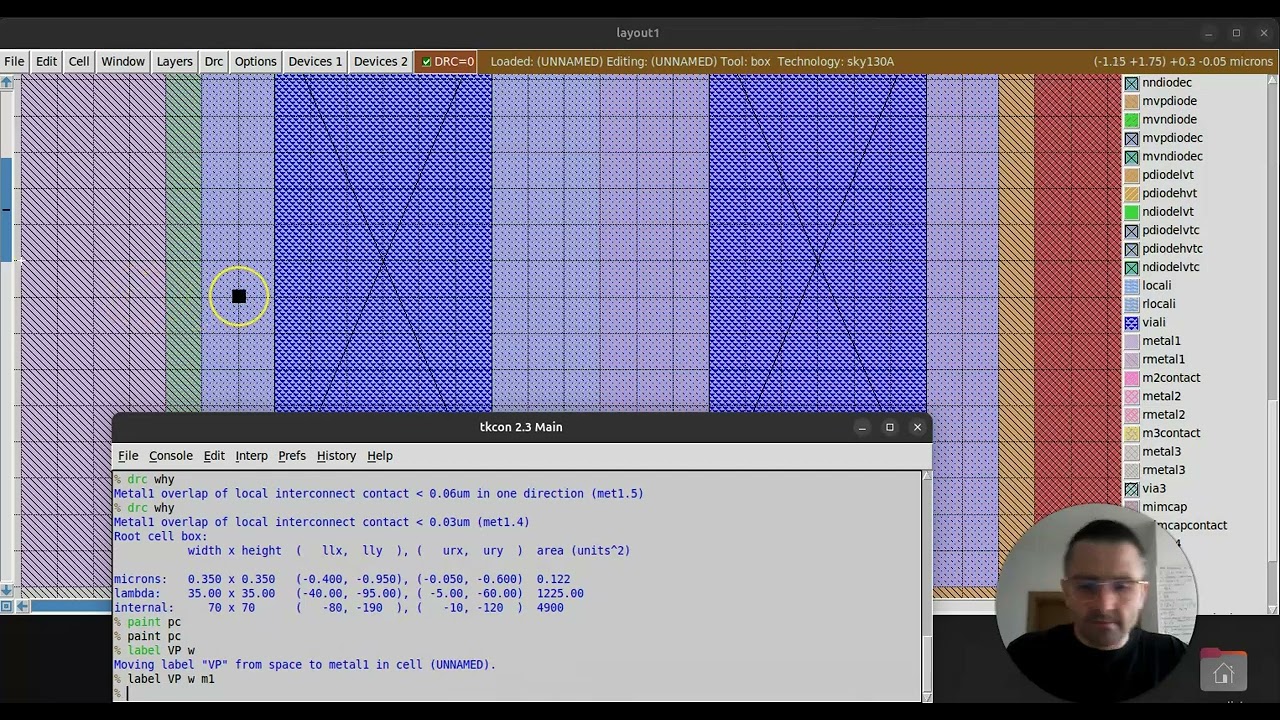Select the nndiodec layer swatch

tap(1132, 83)
